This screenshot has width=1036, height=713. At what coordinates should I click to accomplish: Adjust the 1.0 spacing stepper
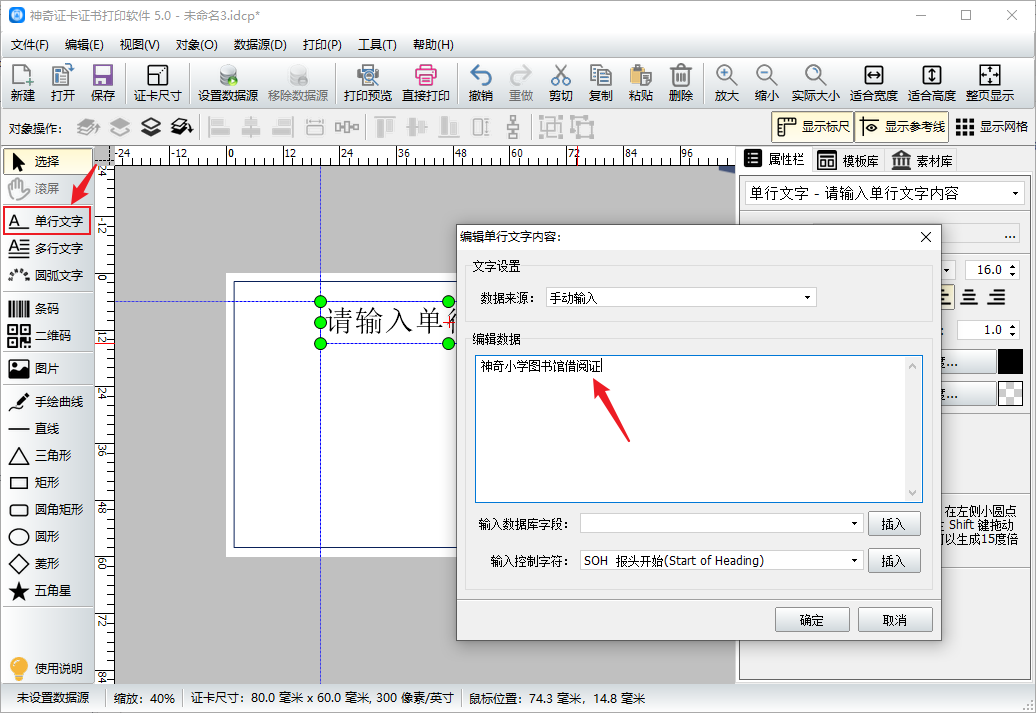1013,330
